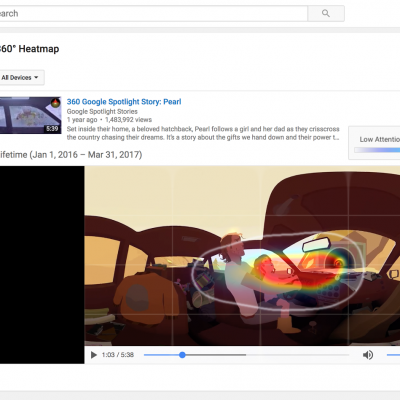Click the 1,483,992 views text

coord(128,120)
